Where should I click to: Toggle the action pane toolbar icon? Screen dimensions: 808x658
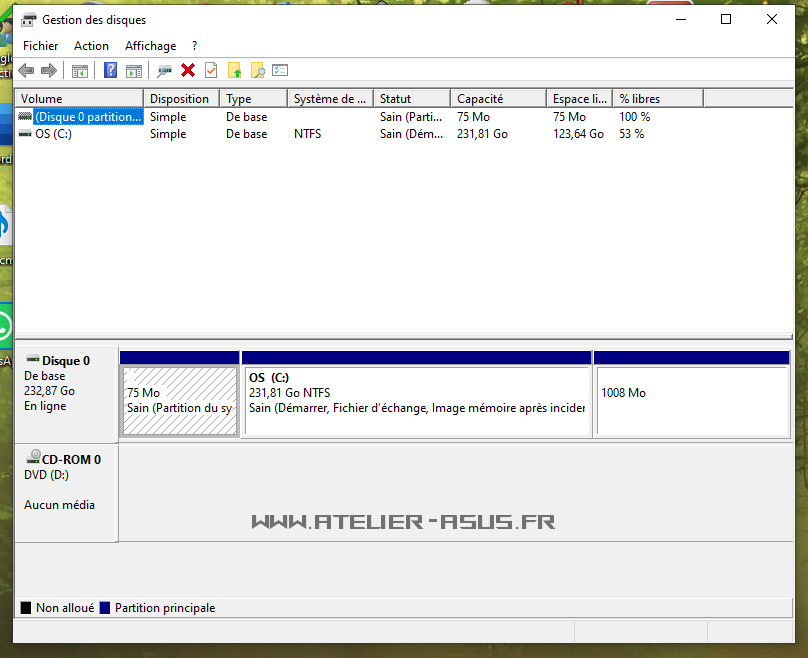click(133, 70)
